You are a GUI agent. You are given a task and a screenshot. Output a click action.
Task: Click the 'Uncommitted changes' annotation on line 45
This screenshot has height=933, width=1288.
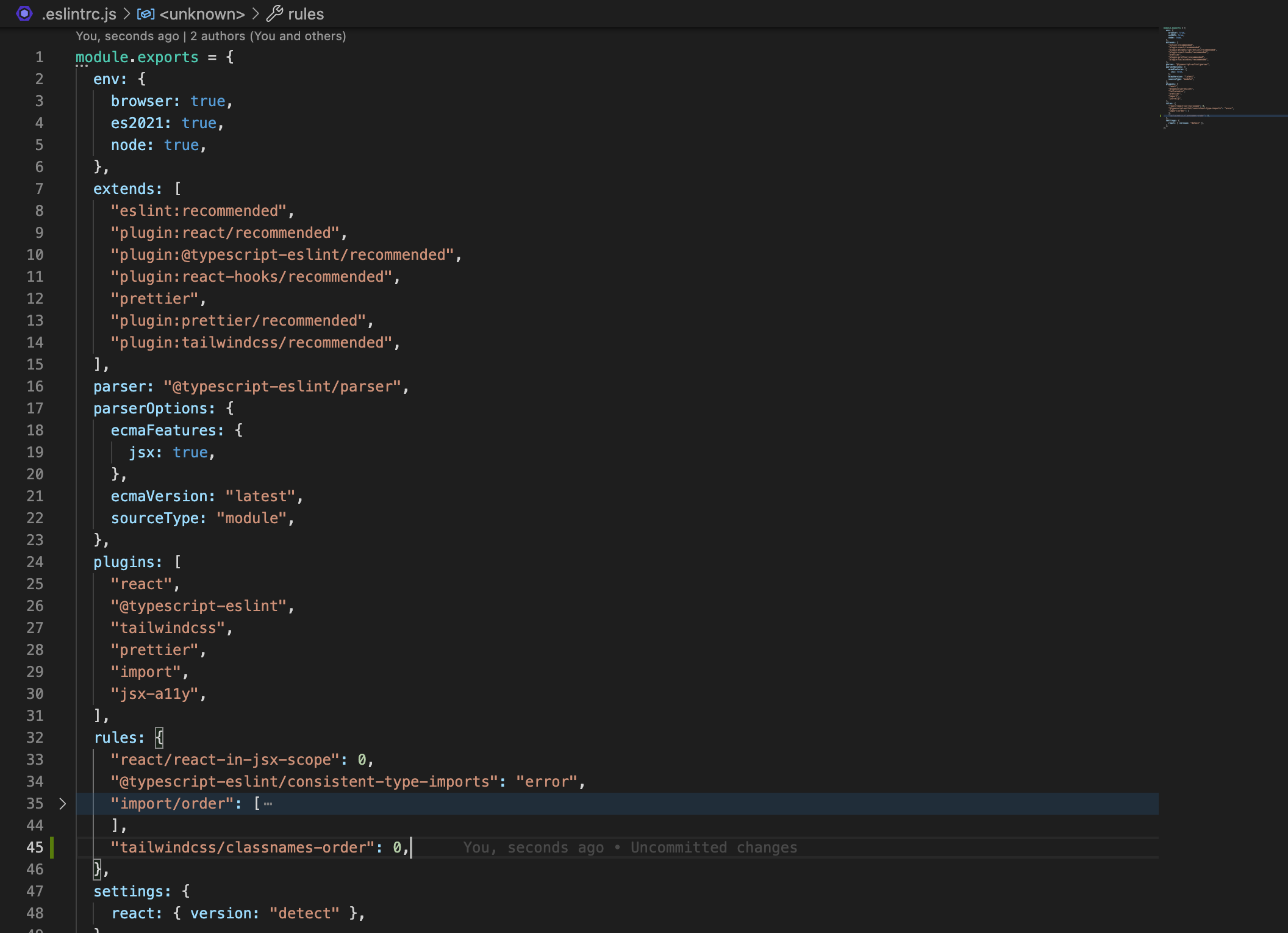713,847
